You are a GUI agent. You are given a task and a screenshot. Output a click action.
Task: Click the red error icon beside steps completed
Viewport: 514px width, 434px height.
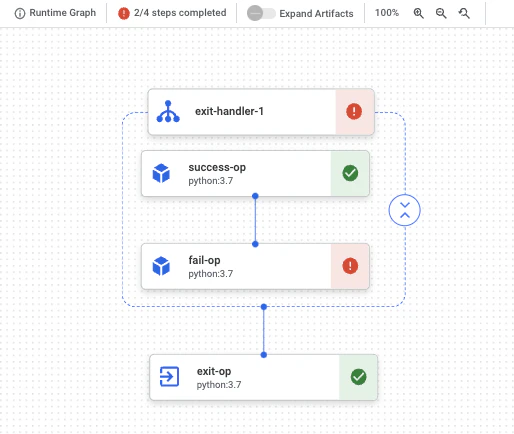coord(124,13)
